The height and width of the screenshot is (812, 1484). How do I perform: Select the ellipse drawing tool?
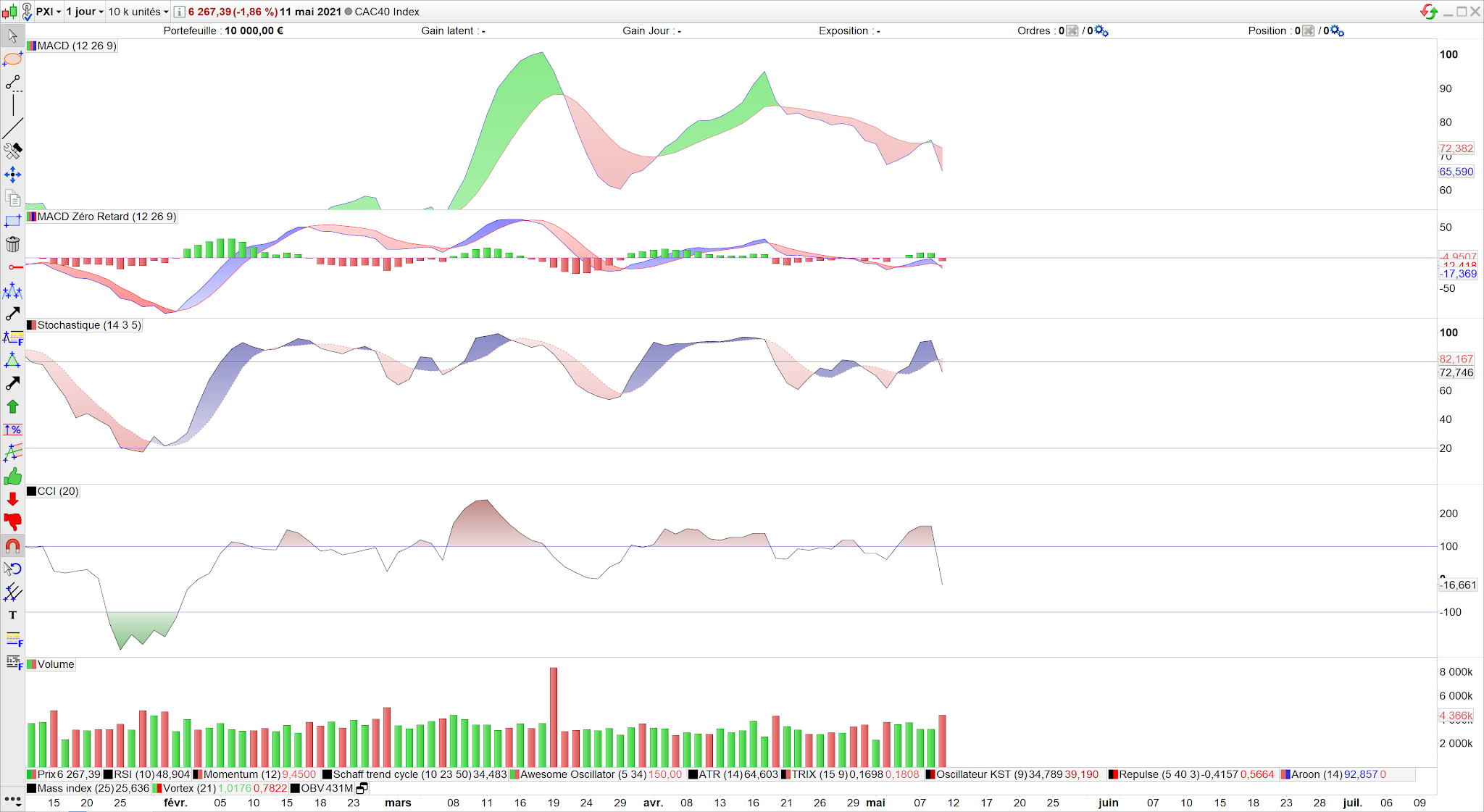coord(12,59)
